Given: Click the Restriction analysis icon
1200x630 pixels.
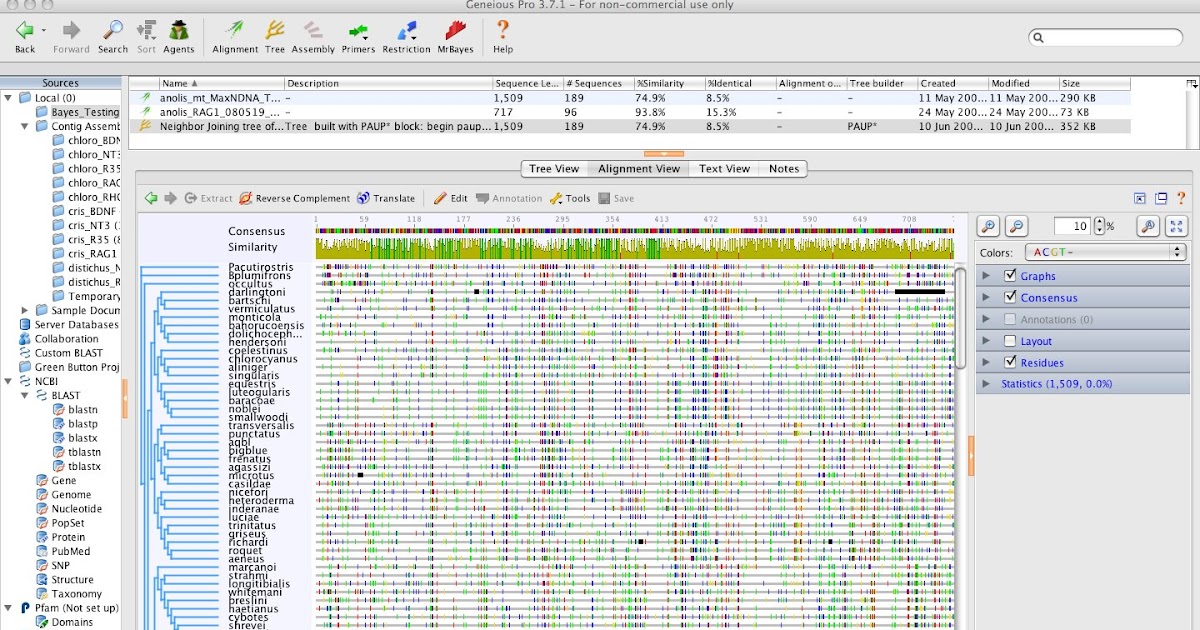Looking at the screenshot, I should pos(406,36).
